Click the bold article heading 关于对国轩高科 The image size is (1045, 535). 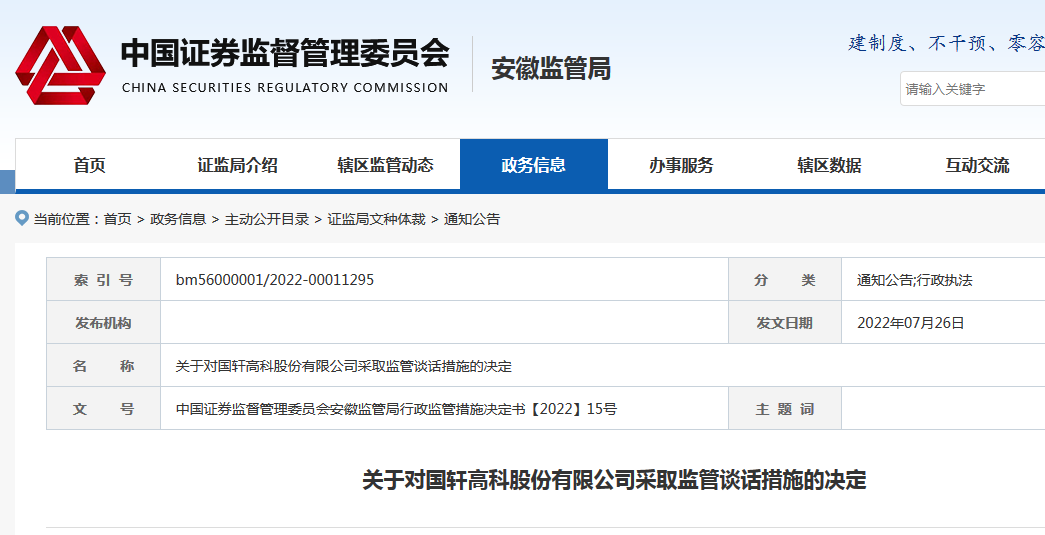(x=614, y=480)
